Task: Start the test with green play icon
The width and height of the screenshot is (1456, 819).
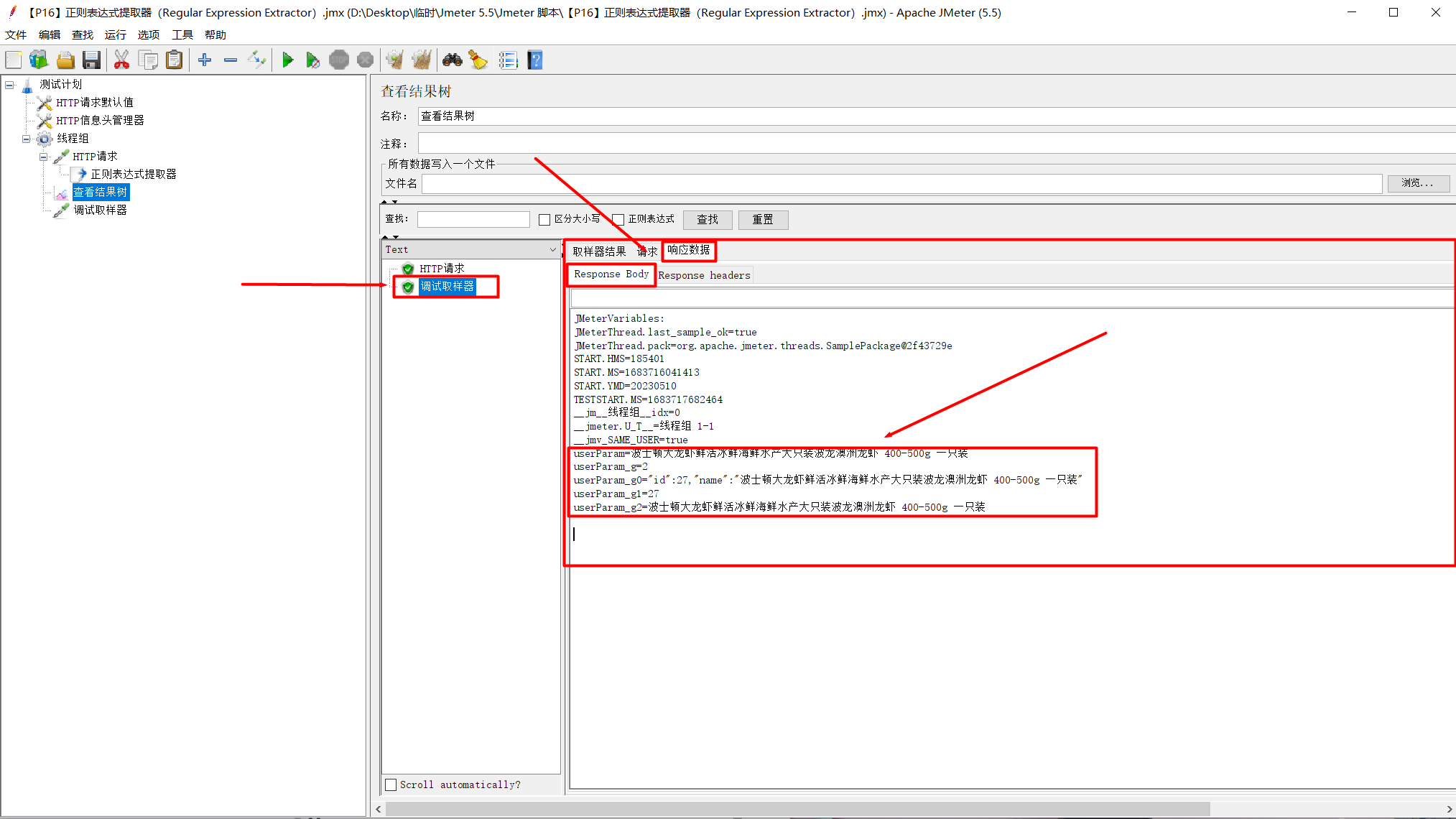Action: (x=287, y=60)
